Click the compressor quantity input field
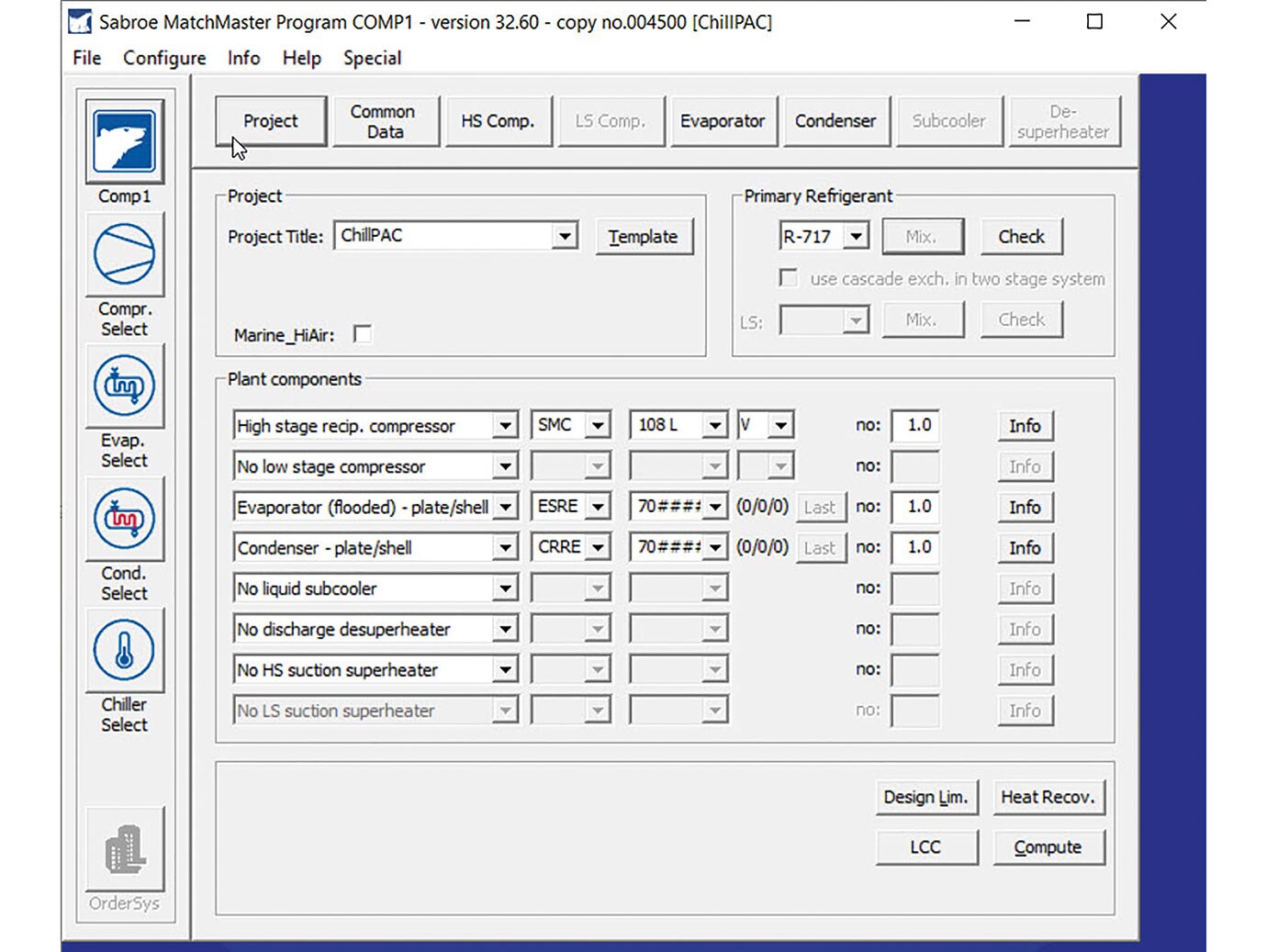 [x=915, y=425]
